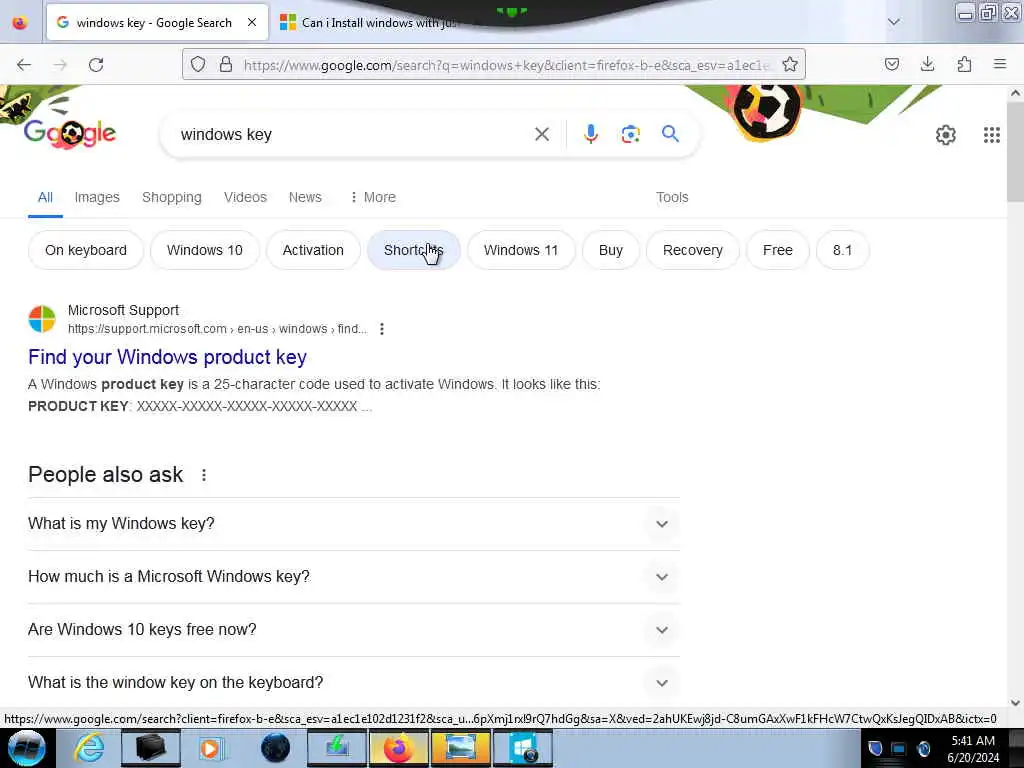The image size is (1024, 768).
Task: Select the All search tab
Action: (x=45, y=197)
